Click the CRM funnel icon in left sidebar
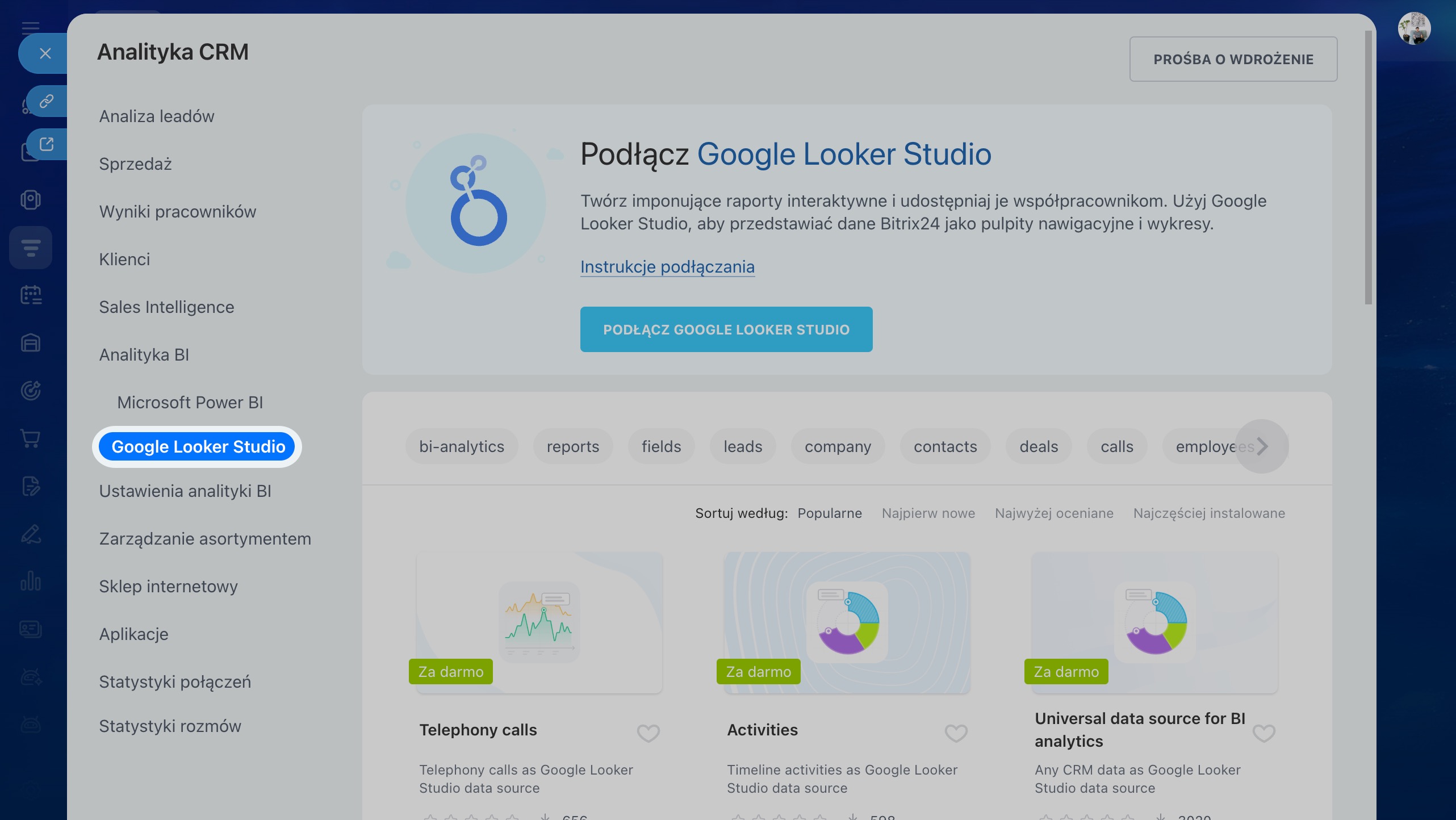1456x820 pixels. [x=31, y=248]
